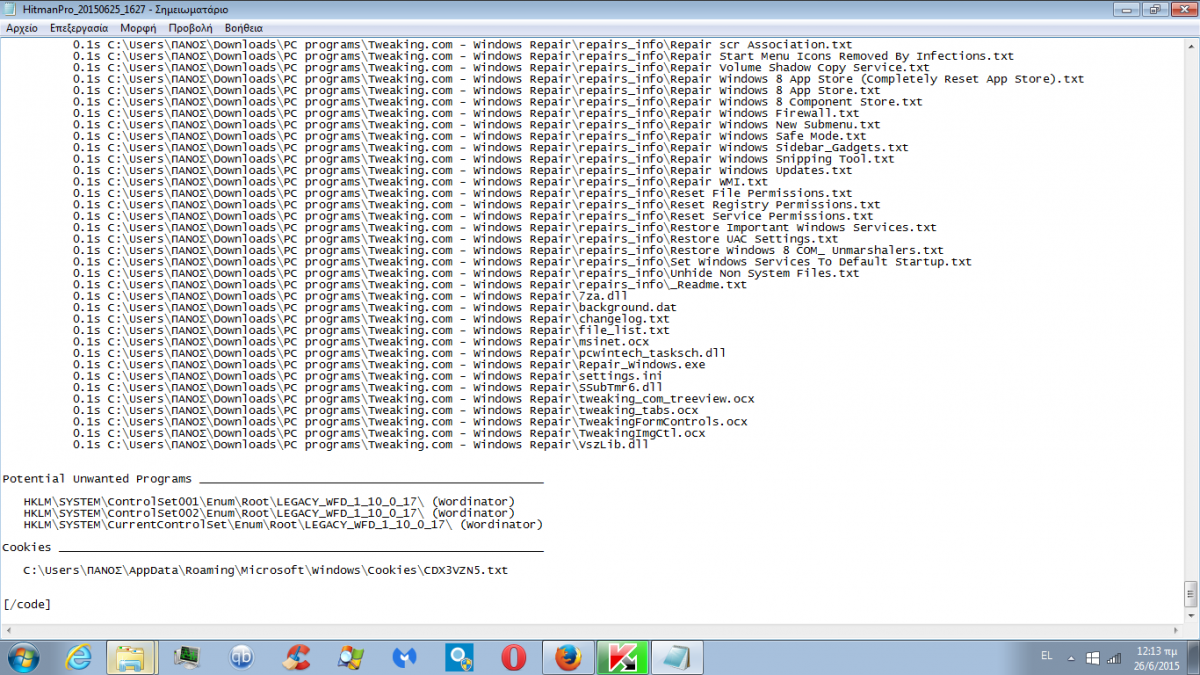Open the Windows Start menu
Screen dimensions: 1200x675
point(23,656)
